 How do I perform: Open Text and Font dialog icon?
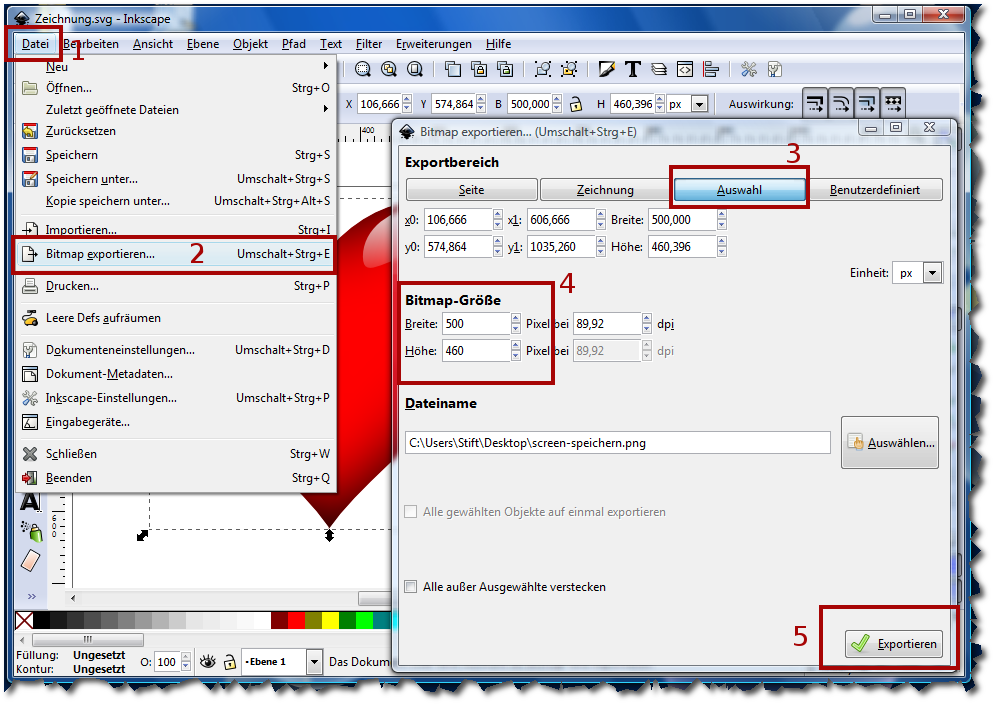click(x=633, y=69)
